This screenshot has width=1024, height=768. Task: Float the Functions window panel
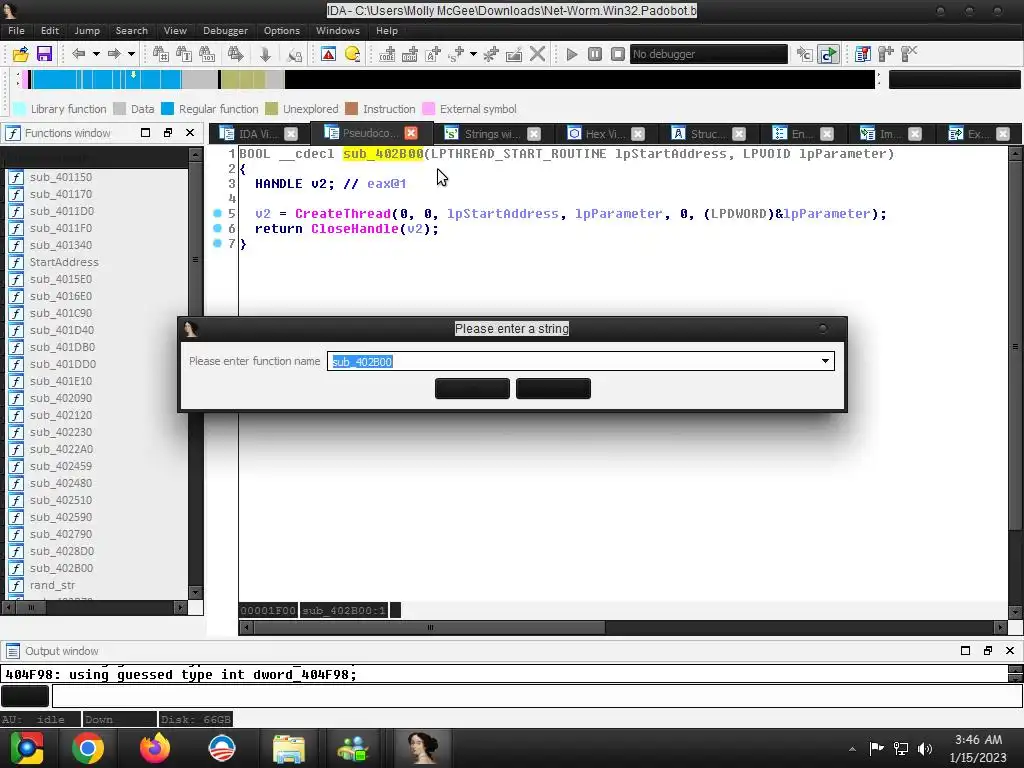(x=168, y=133)
